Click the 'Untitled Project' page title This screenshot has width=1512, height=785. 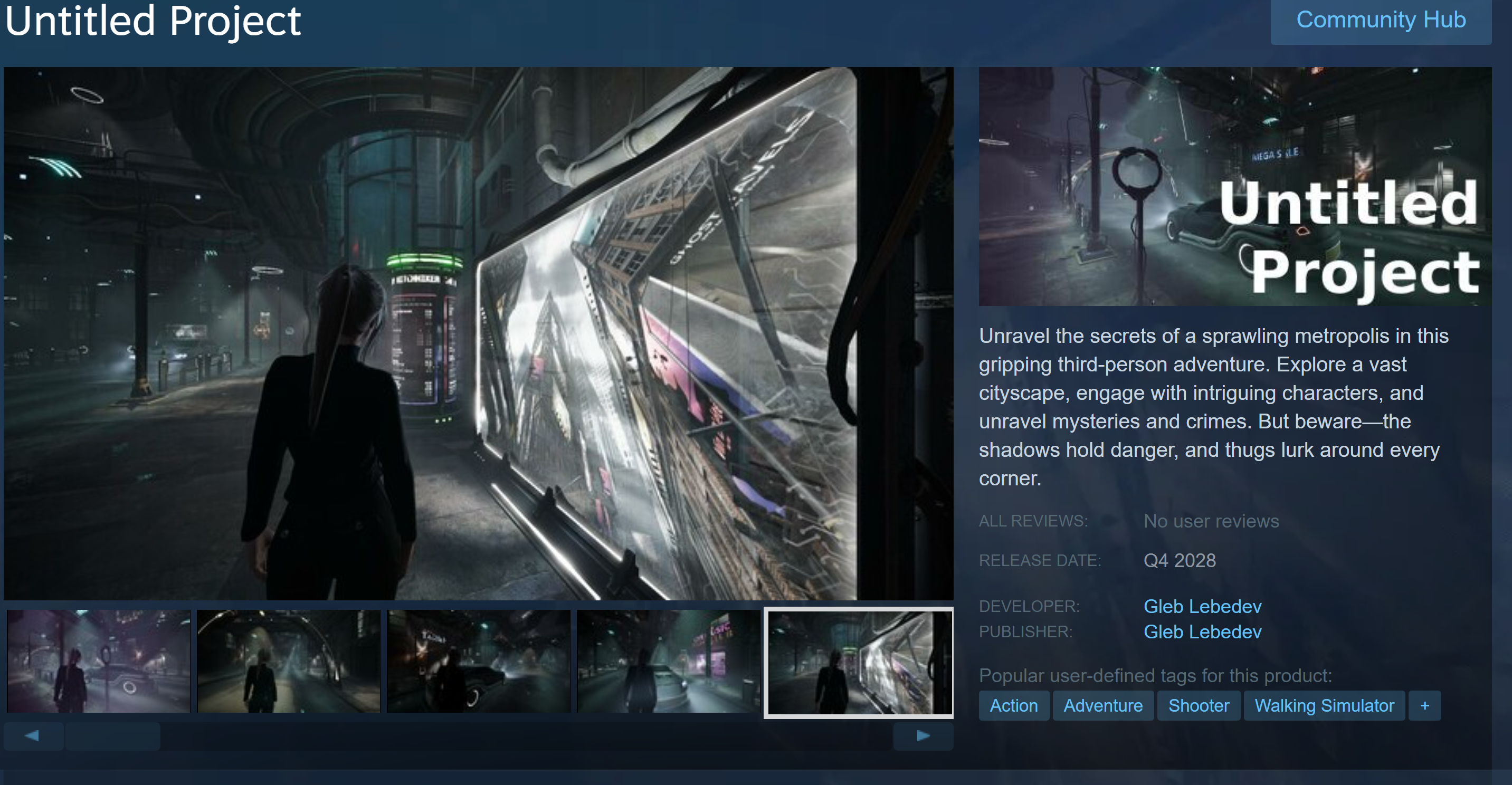coord(153,21)
